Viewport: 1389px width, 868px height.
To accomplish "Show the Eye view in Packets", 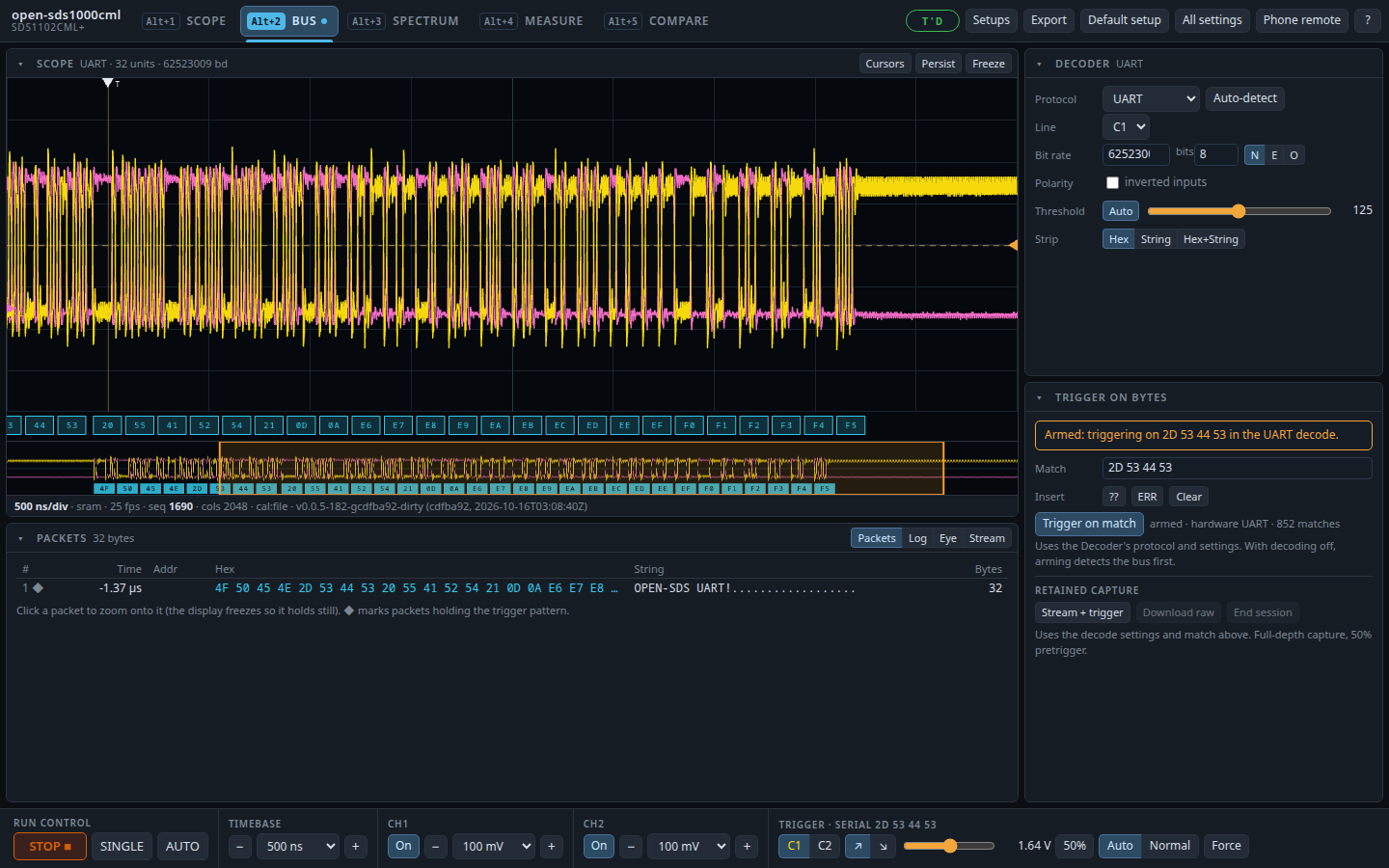I will point(948,538).
